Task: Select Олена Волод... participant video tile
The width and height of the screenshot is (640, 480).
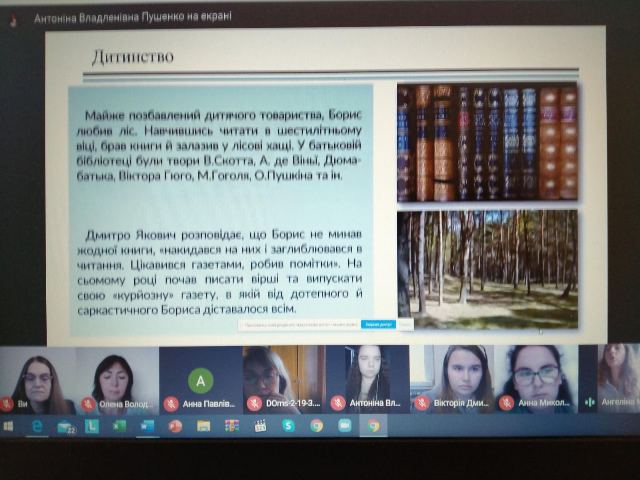Action: coord(118,380)
